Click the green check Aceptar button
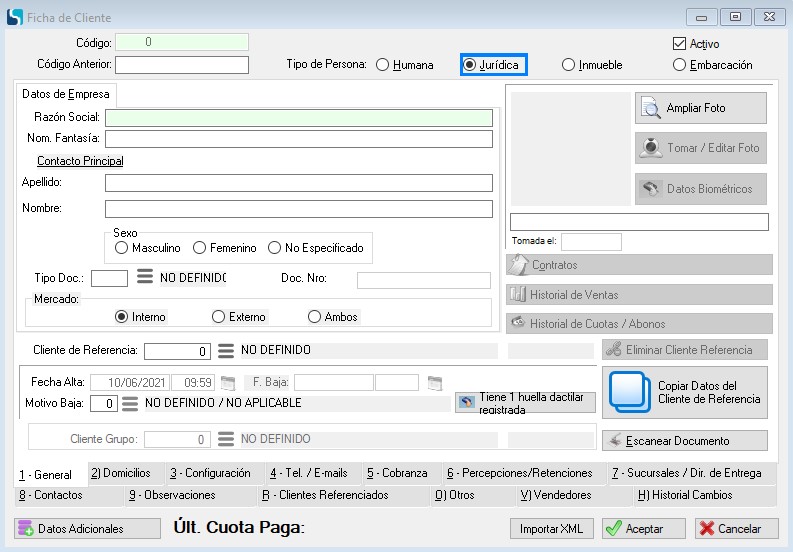 coord(643,528)
